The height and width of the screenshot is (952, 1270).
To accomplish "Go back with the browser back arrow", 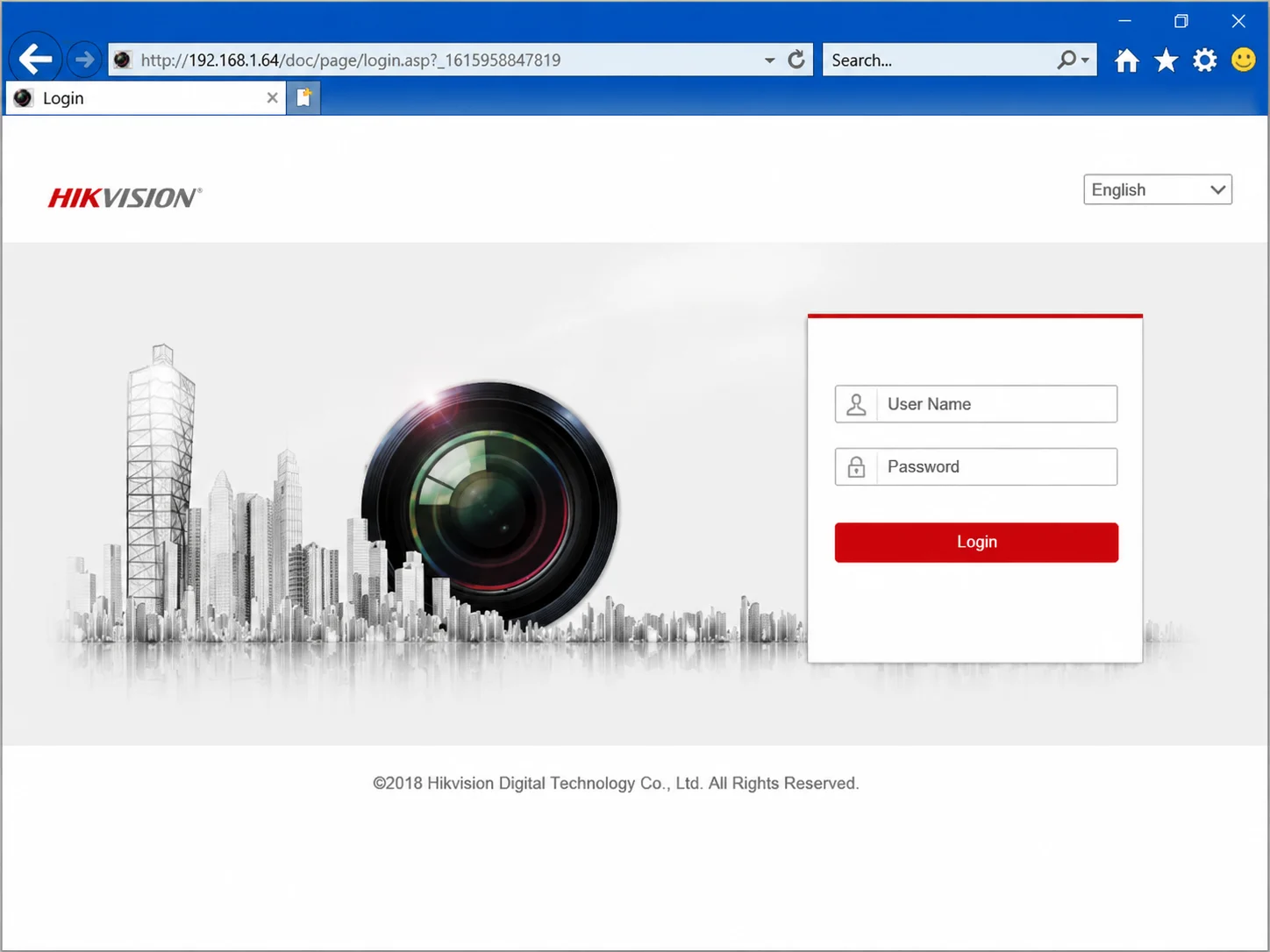I will 35,60.
